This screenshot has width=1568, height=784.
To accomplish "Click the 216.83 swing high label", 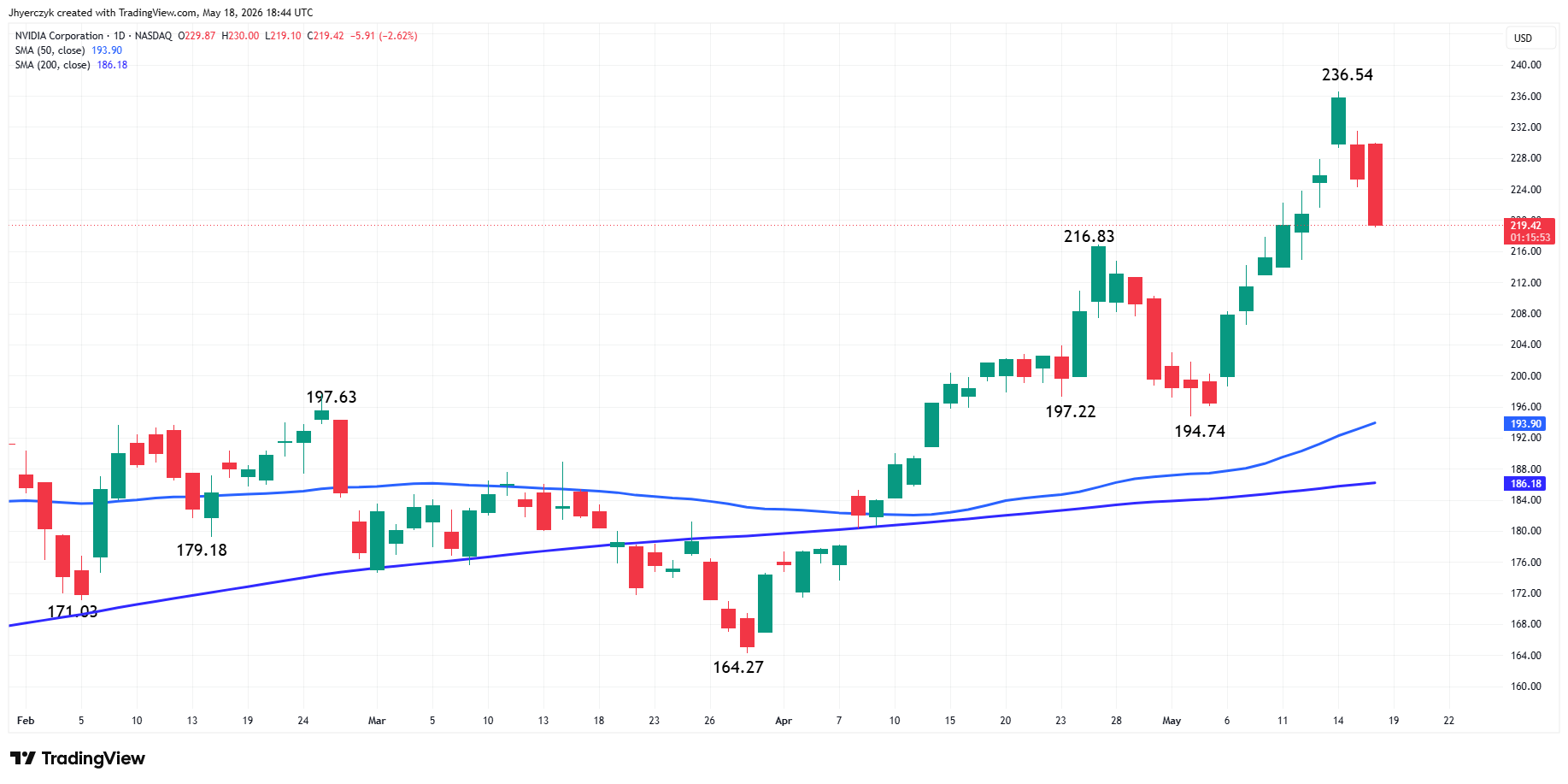I will pos(1089,237).
